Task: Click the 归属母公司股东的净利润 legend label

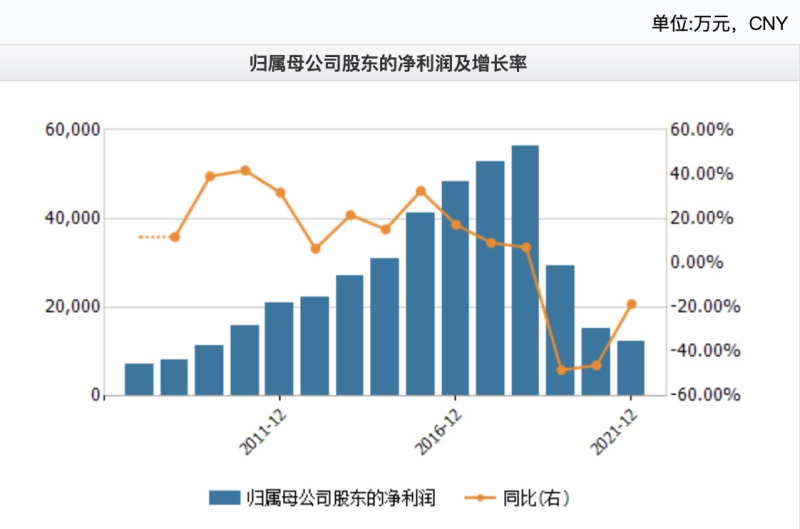Action: (x=341, y=498)
